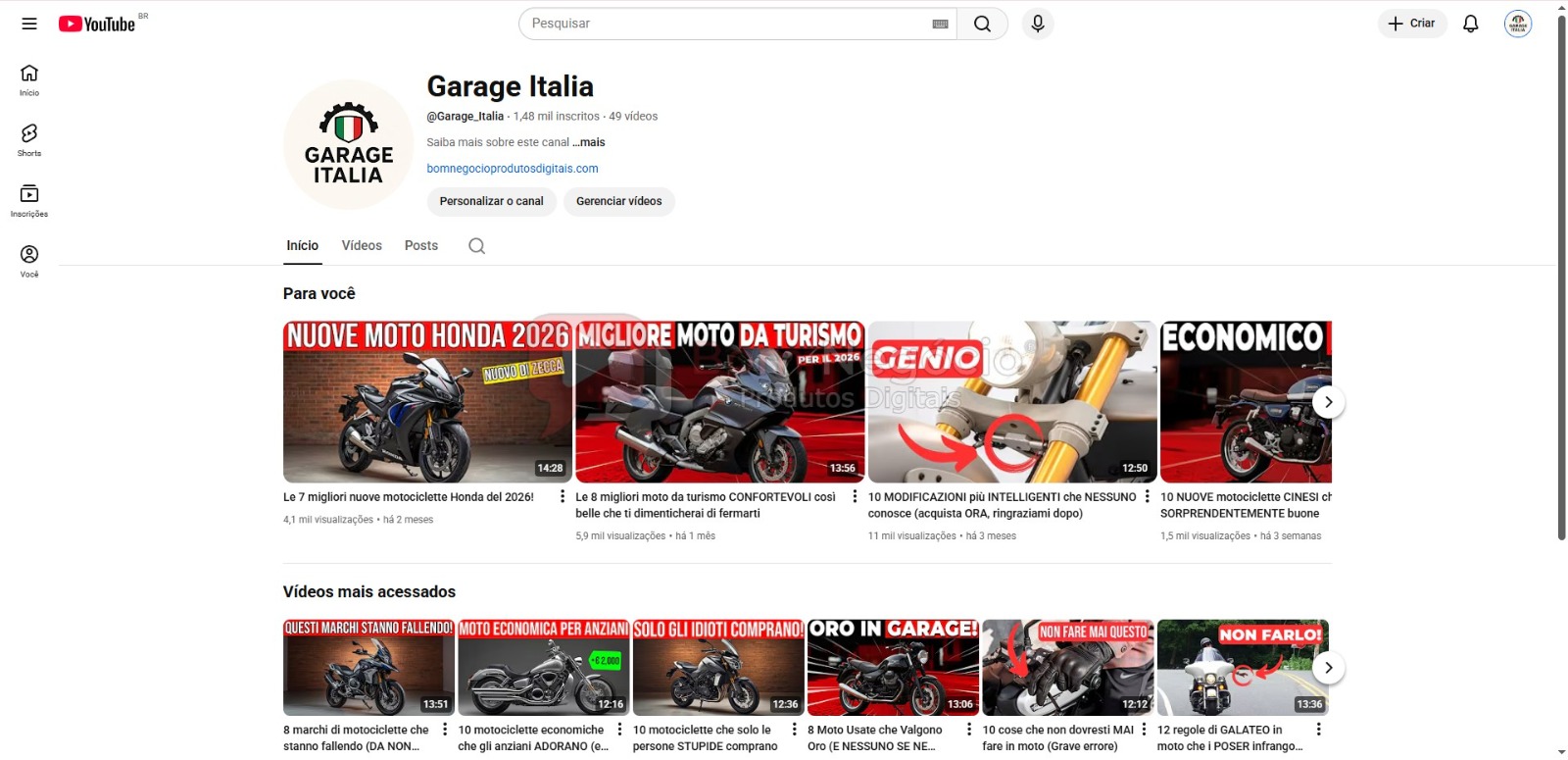Open title Le 7 migliori nuove motociclette Honda
The height and width of the screenshot is (760, 1568).
tap(409, 497)
